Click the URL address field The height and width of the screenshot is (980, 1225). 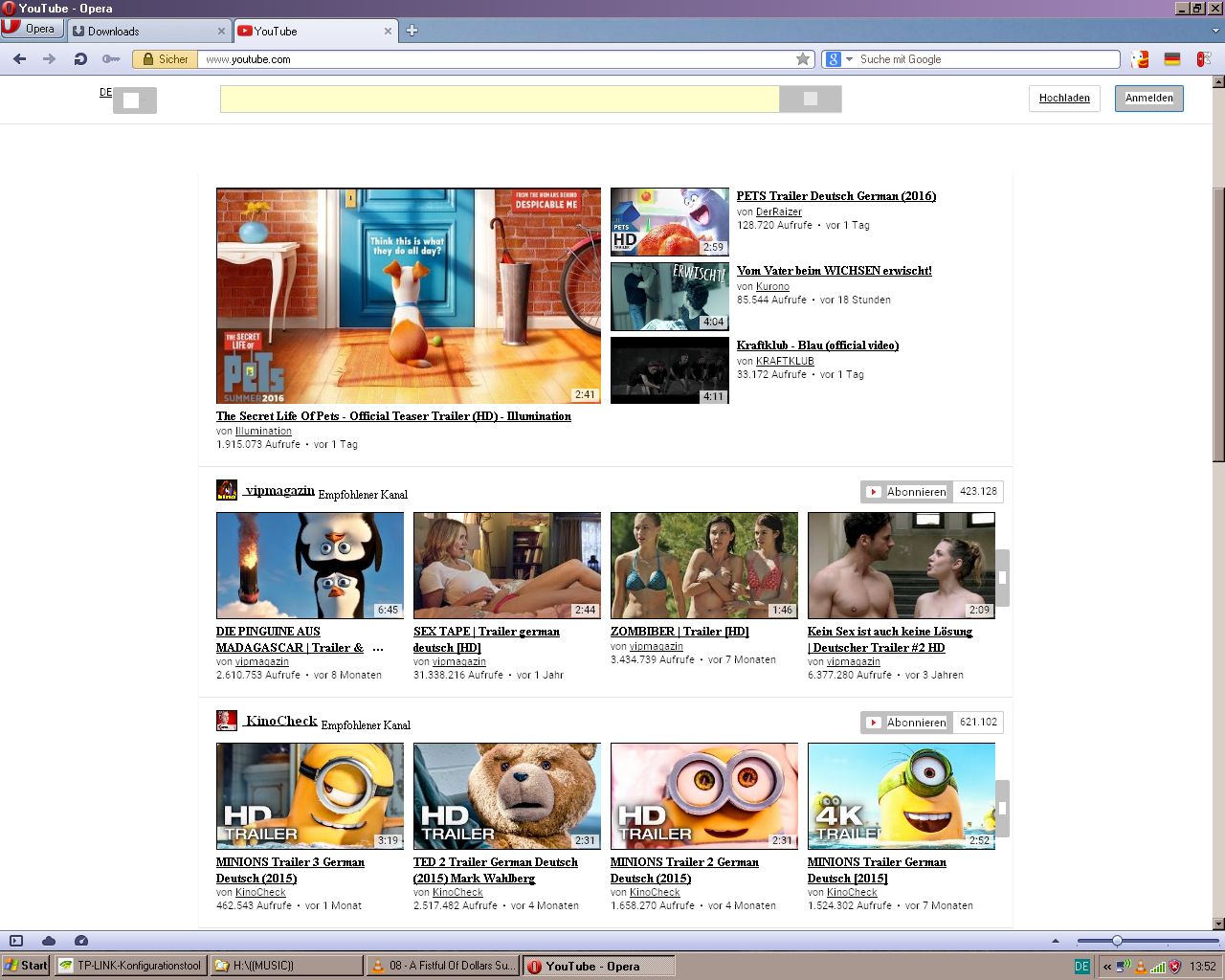point(495,59)
